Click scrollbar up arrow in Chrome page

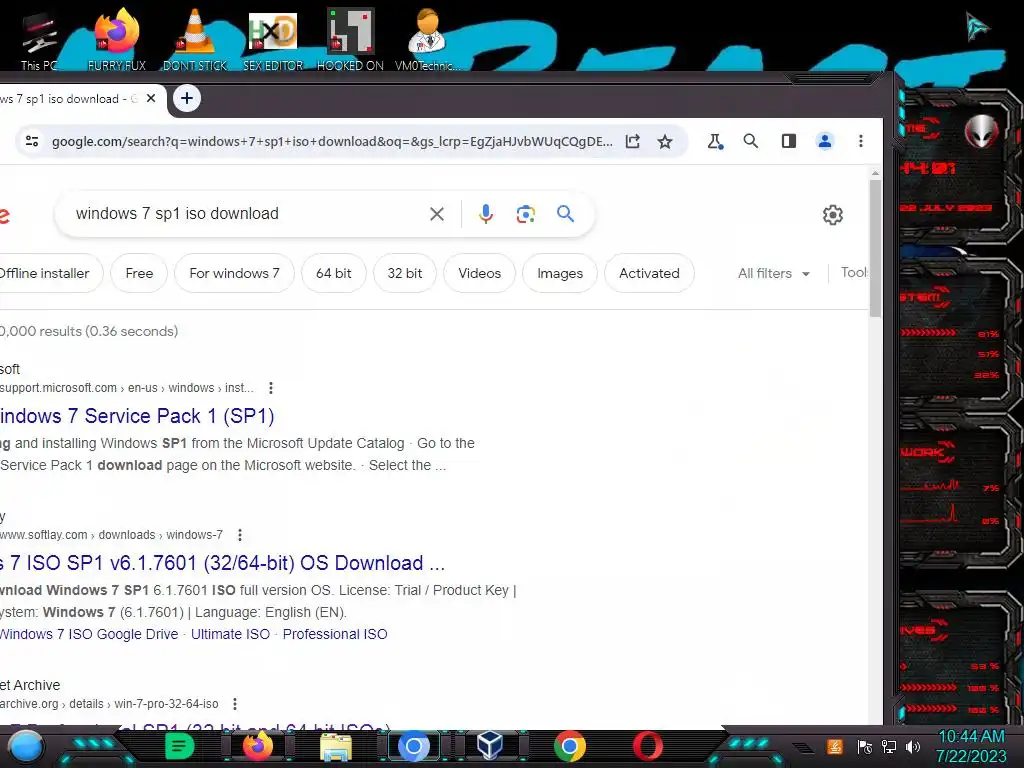tap(875, 173)
